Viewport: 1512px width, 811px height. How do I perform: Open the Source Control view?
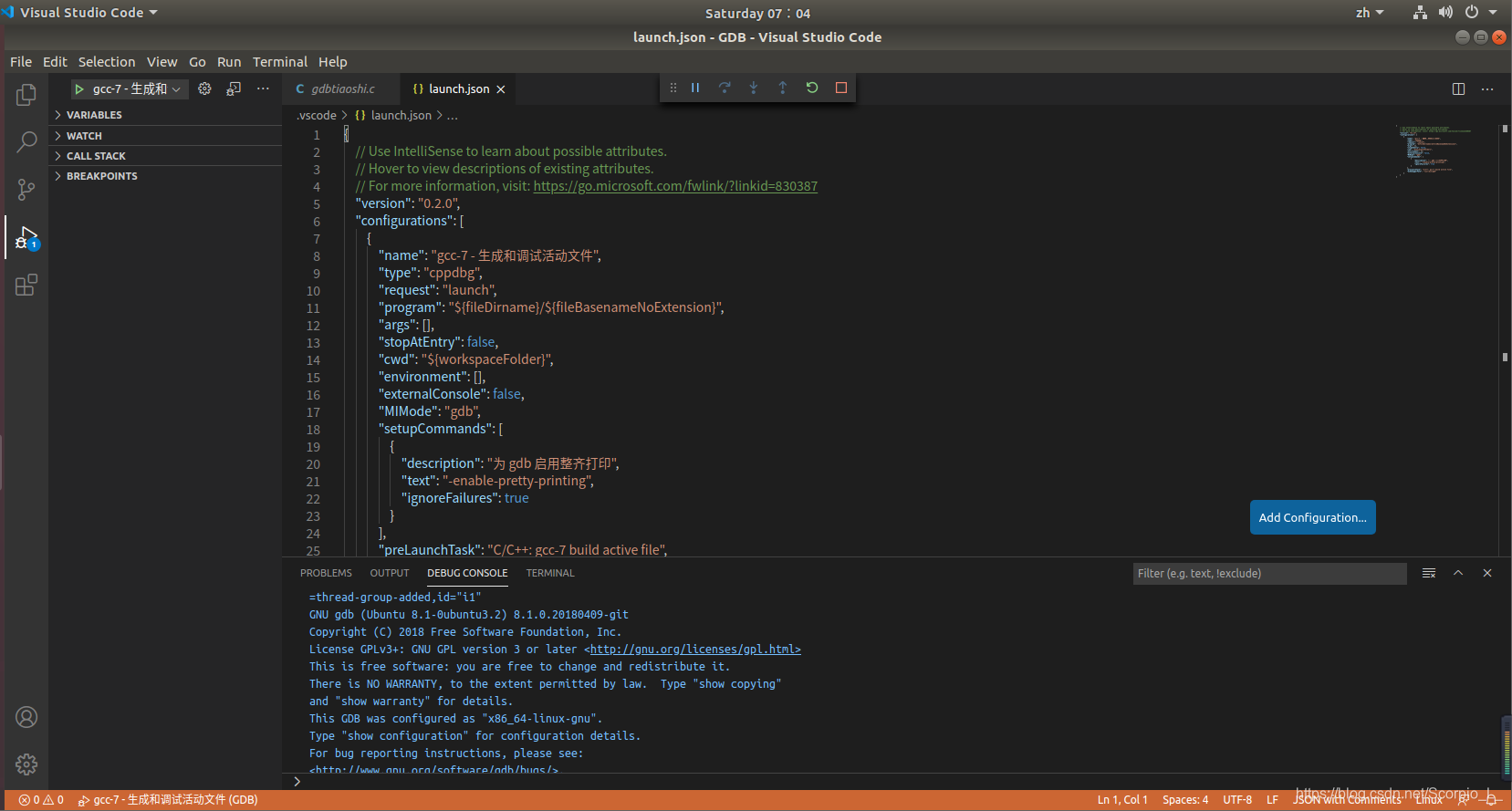coord(26,190)
